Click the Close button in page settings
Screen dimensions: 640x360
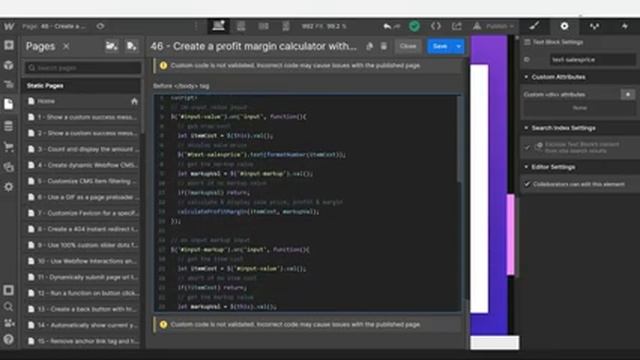click(x=408, y=46)
